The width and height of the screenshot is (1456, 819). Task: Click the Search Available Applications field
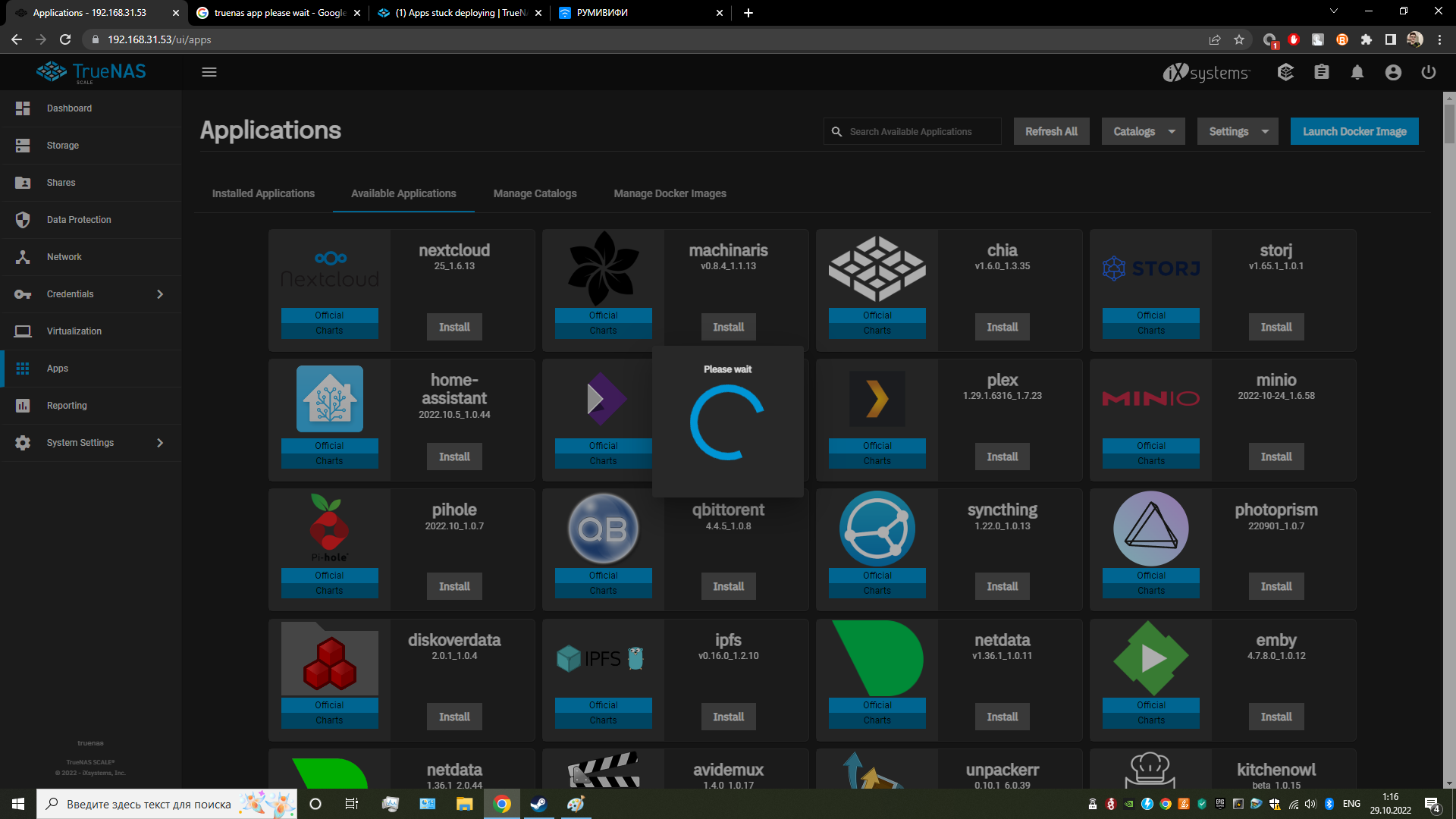(918, 131)
